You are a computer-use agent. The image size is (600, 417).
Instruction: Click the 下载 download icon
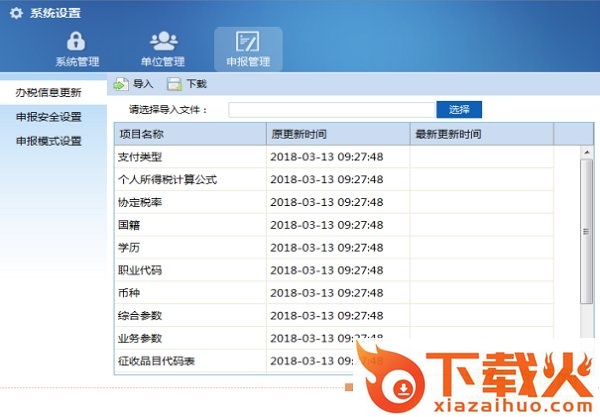pos(174,85)
